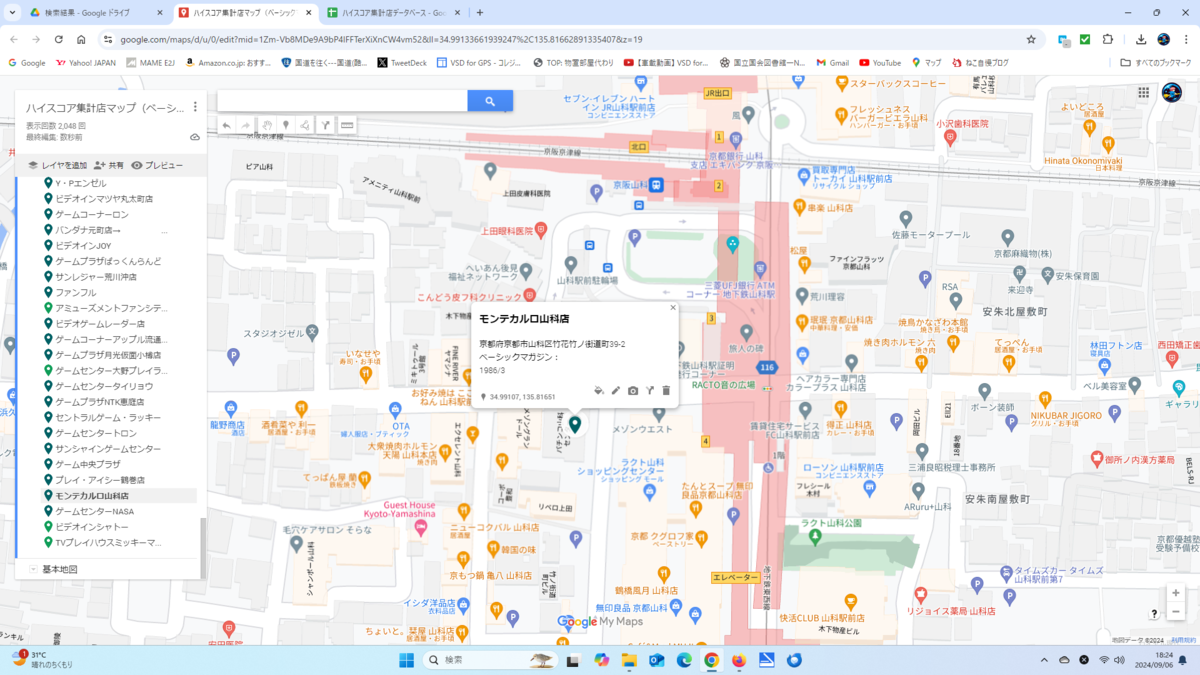This screenshot has height=675, width=1200.
Task: Open the MAME E2J bookmark
Action: (x=152, y=62)
